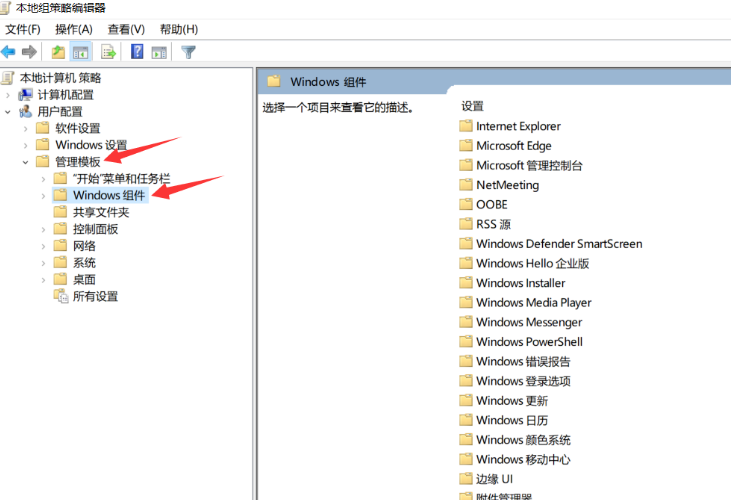This screenshot has width=731, height=500.
Task: Expand the "开始"菜单和任务栏 node
Action: click(x=43, y=179)
